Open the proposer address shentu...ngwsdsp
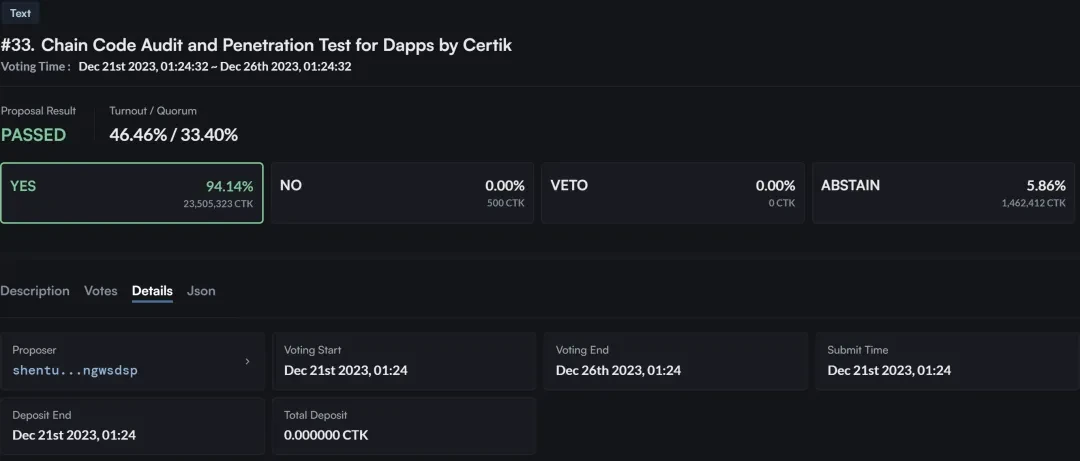 coord(75,370)
